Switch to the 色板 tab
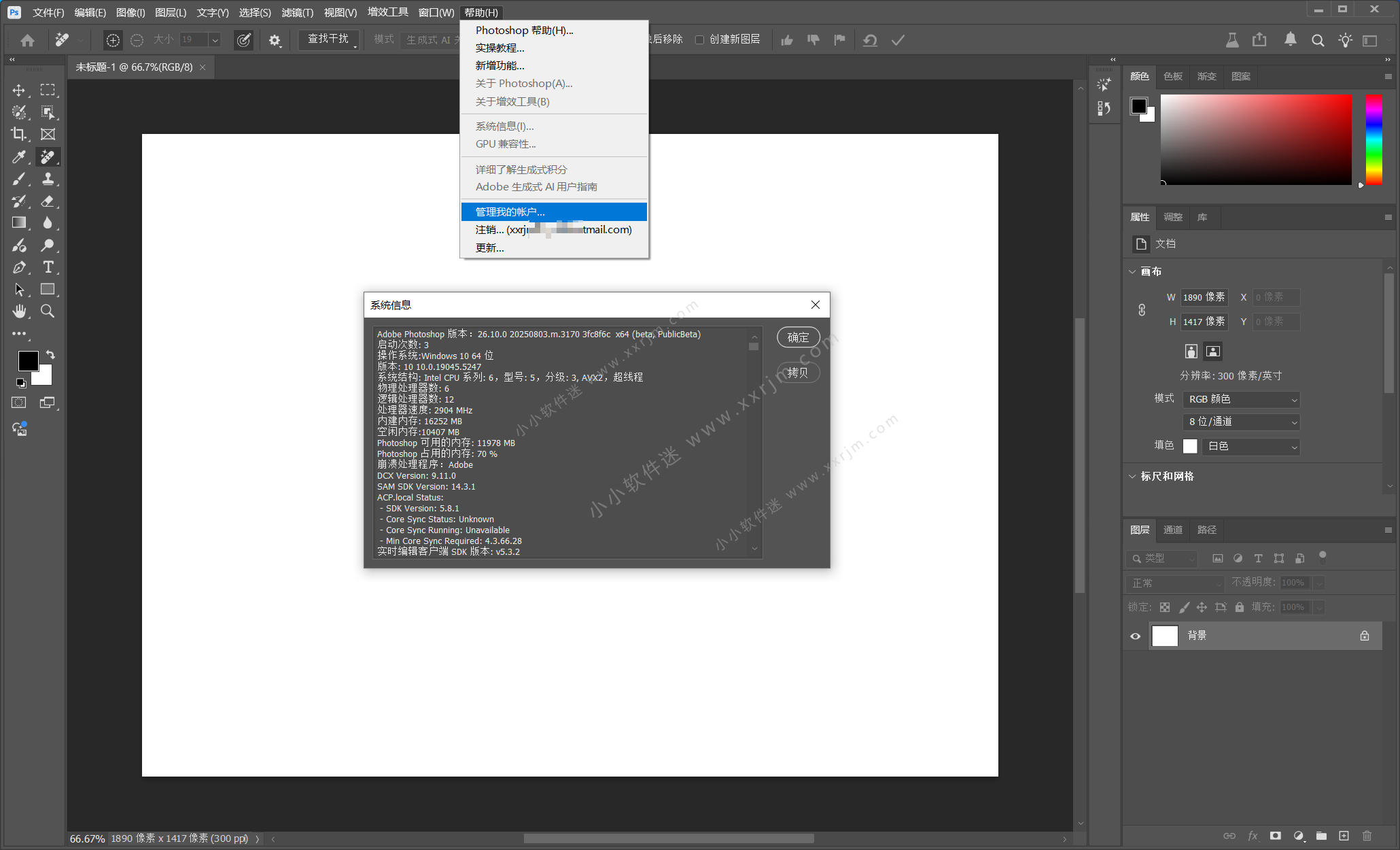The height and width of the screenshot is (850, 1400). pyautogui.click(x=1173, y=76)
